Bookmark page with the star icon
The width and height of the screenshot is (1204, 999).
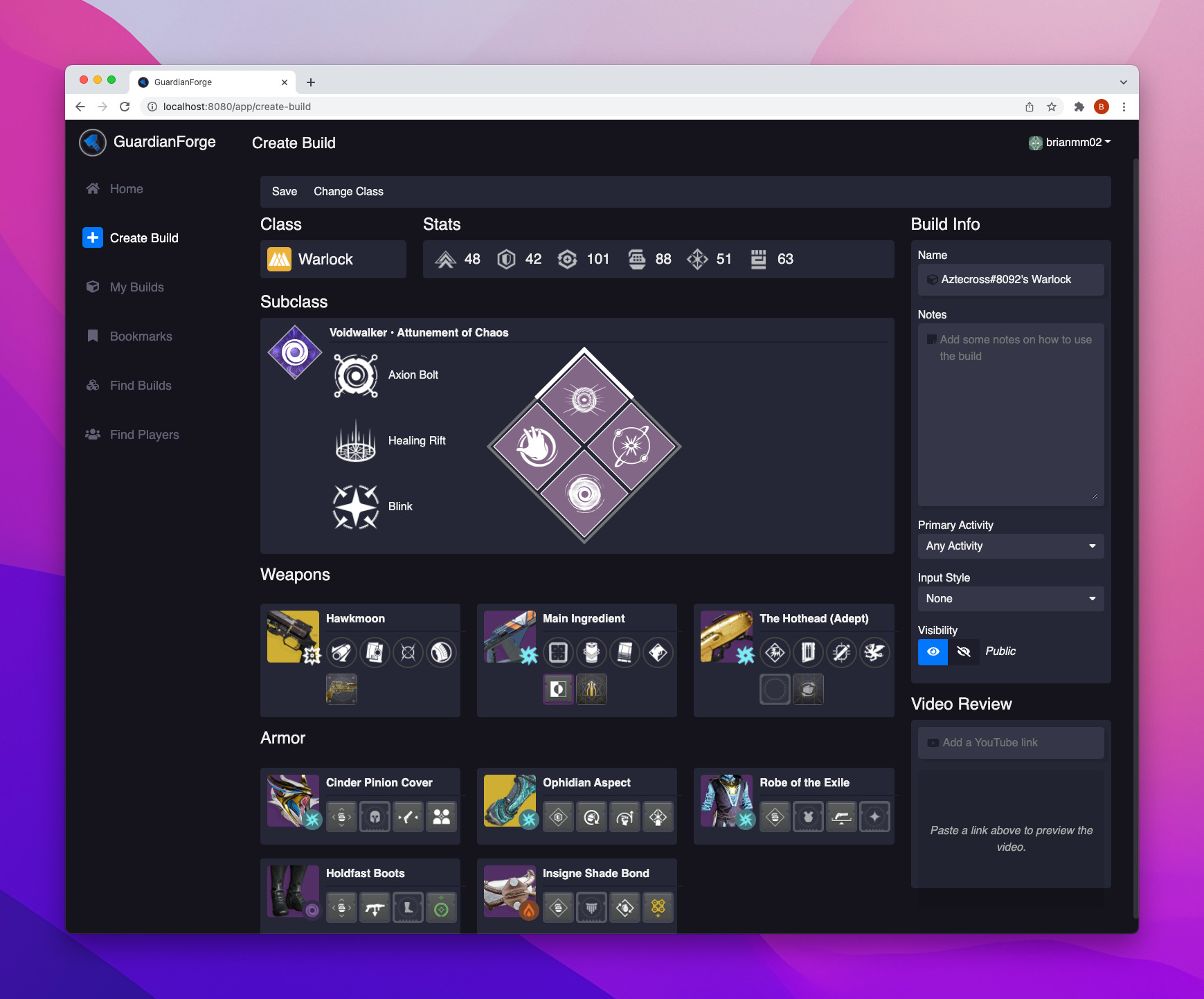pyautogui.click(x=1052, y=107)
